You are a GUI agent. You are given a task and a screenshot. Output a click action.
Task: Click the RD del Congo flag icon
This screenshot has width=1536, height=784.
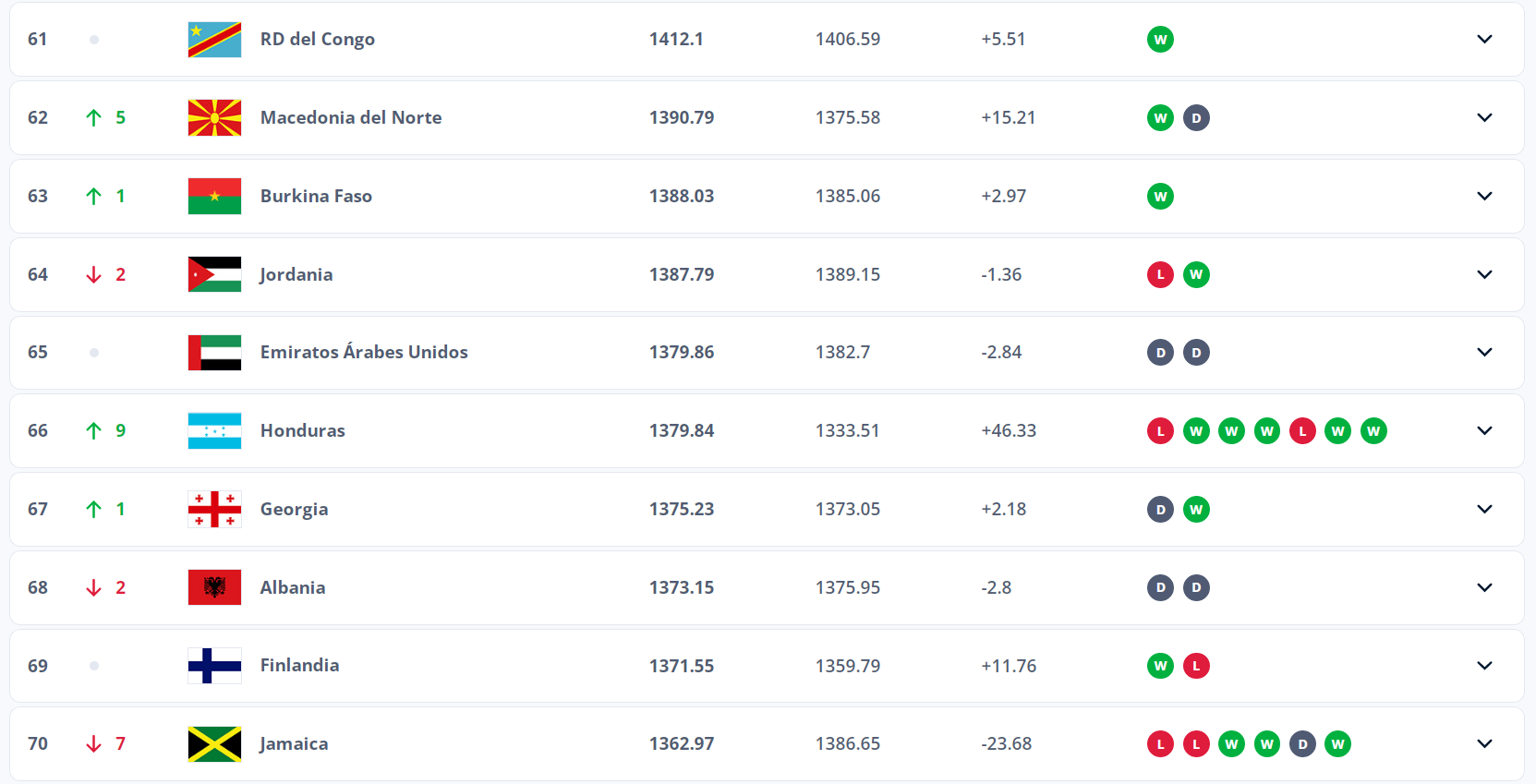pyautogui.click(x=214, y=40)
